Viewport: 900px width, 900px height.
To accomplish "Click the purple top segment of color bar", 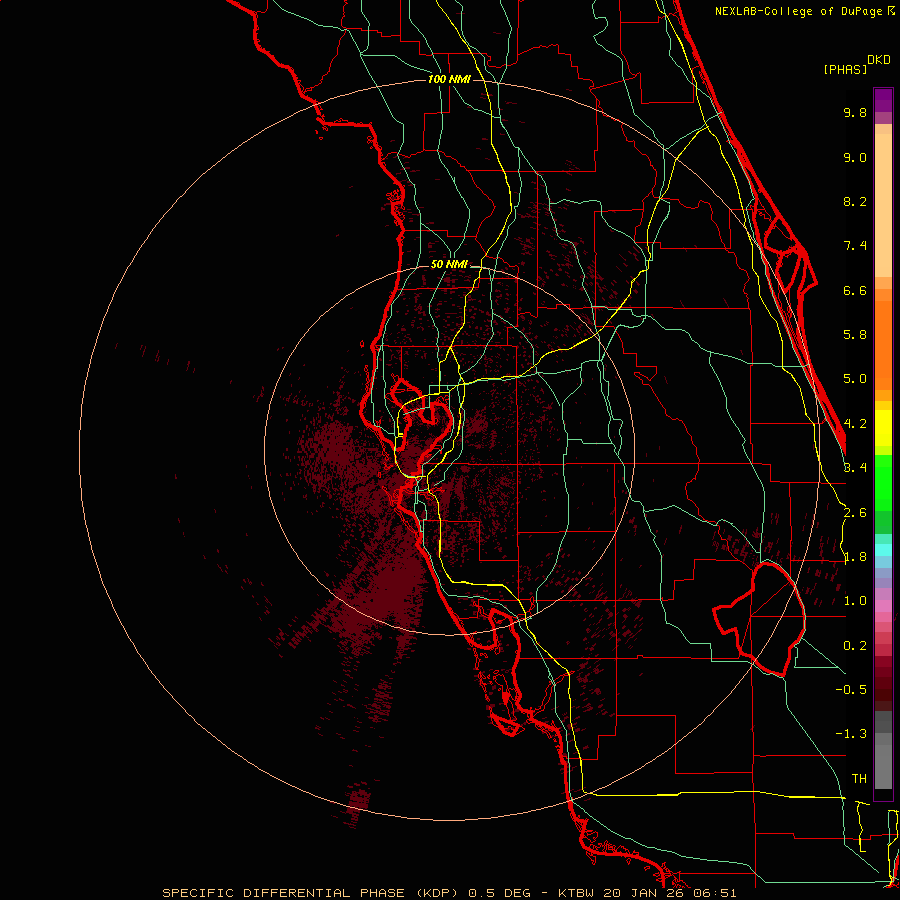I will [x=883, y=100].
